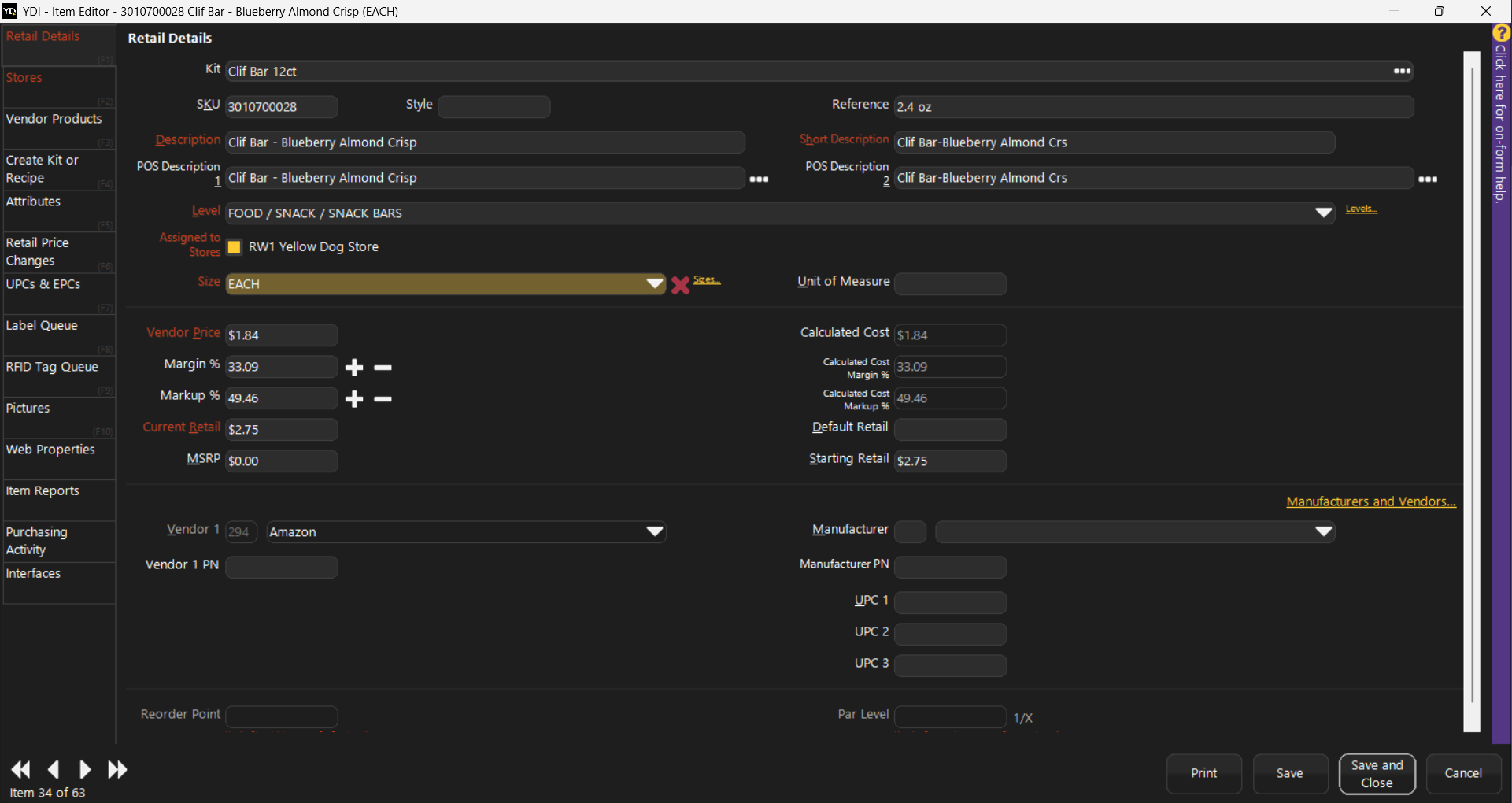Open POS Description 1 ellipsis button

pyautogui.click(x=759, y=179)
